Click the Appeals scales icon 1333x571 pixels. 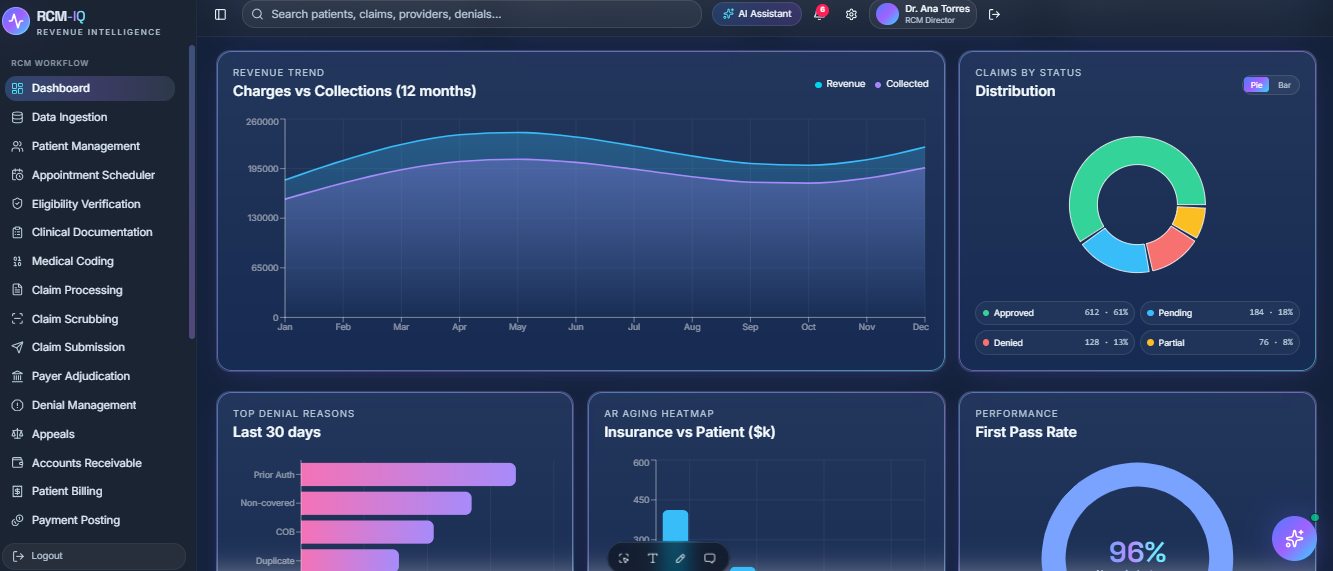(x=17, y=434)
